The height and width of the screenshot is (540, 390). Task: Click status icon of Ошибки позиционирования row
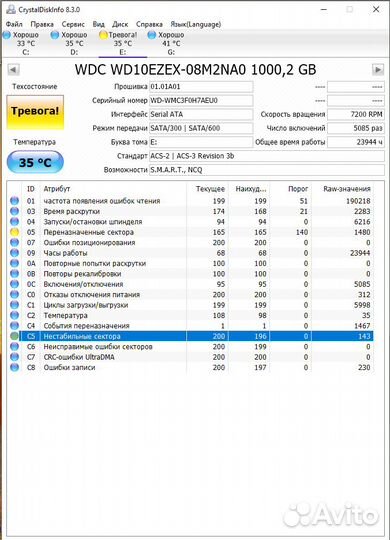tap(14, 242)
